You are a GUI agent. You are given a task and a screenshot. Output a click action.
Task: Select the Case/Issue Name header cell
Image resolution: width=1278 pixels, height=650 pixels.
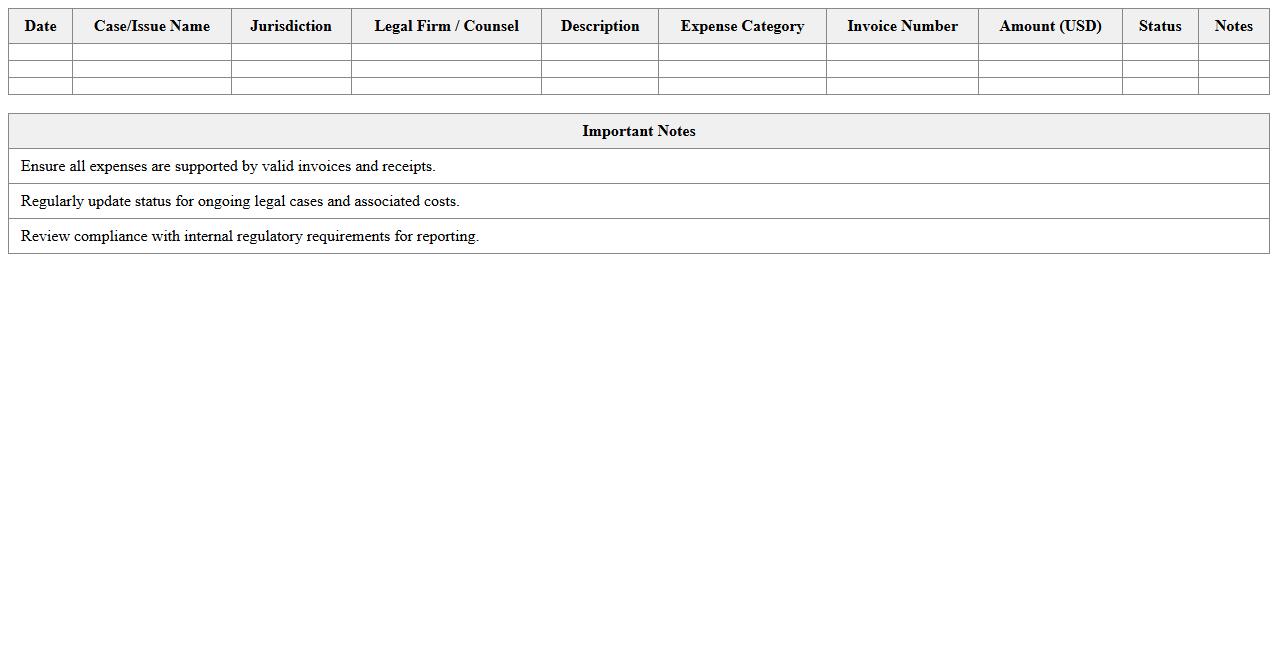[151, 26]
